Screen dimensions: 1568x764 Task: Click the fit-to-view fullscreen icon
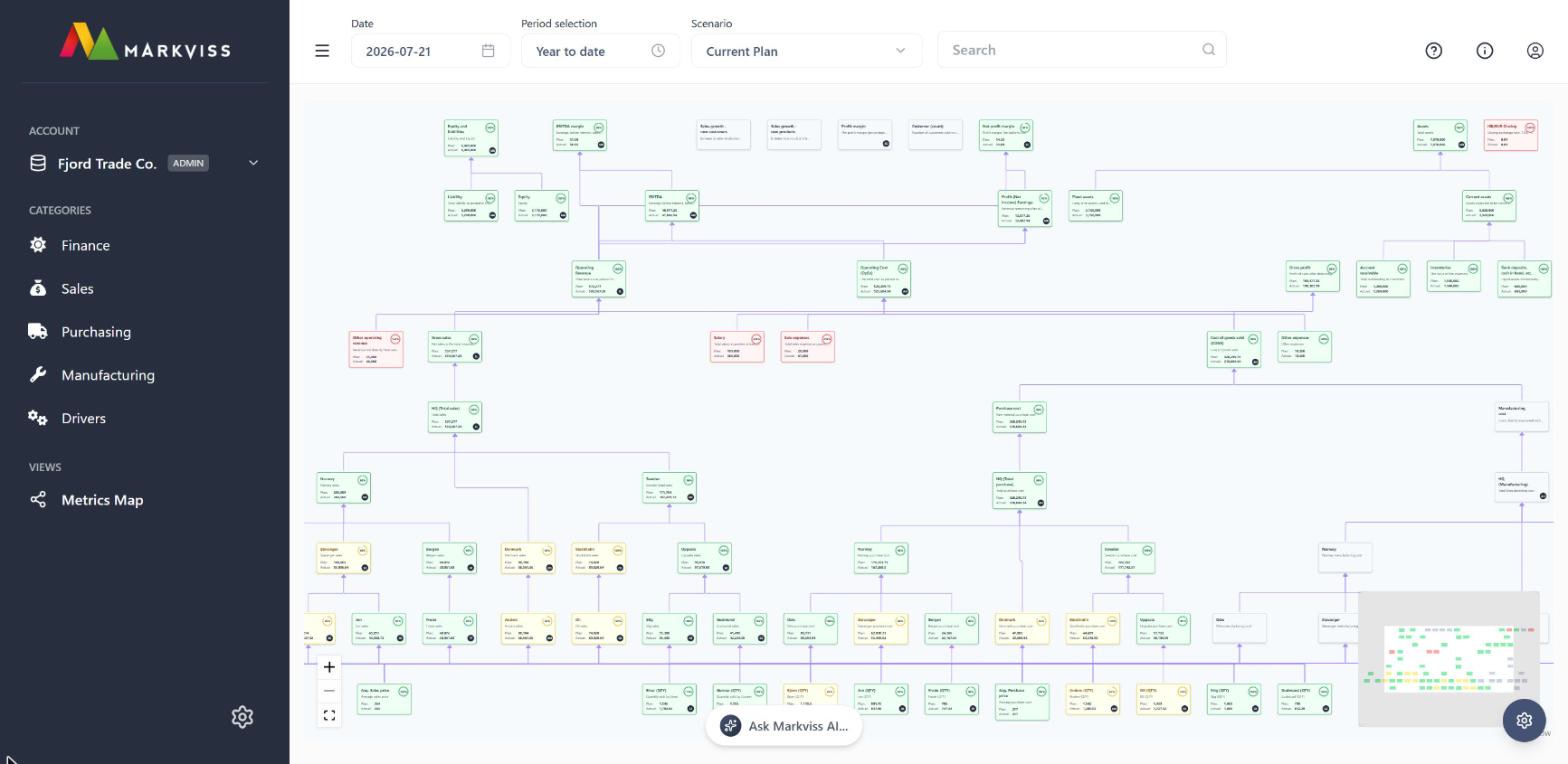(x=329, y=715)
